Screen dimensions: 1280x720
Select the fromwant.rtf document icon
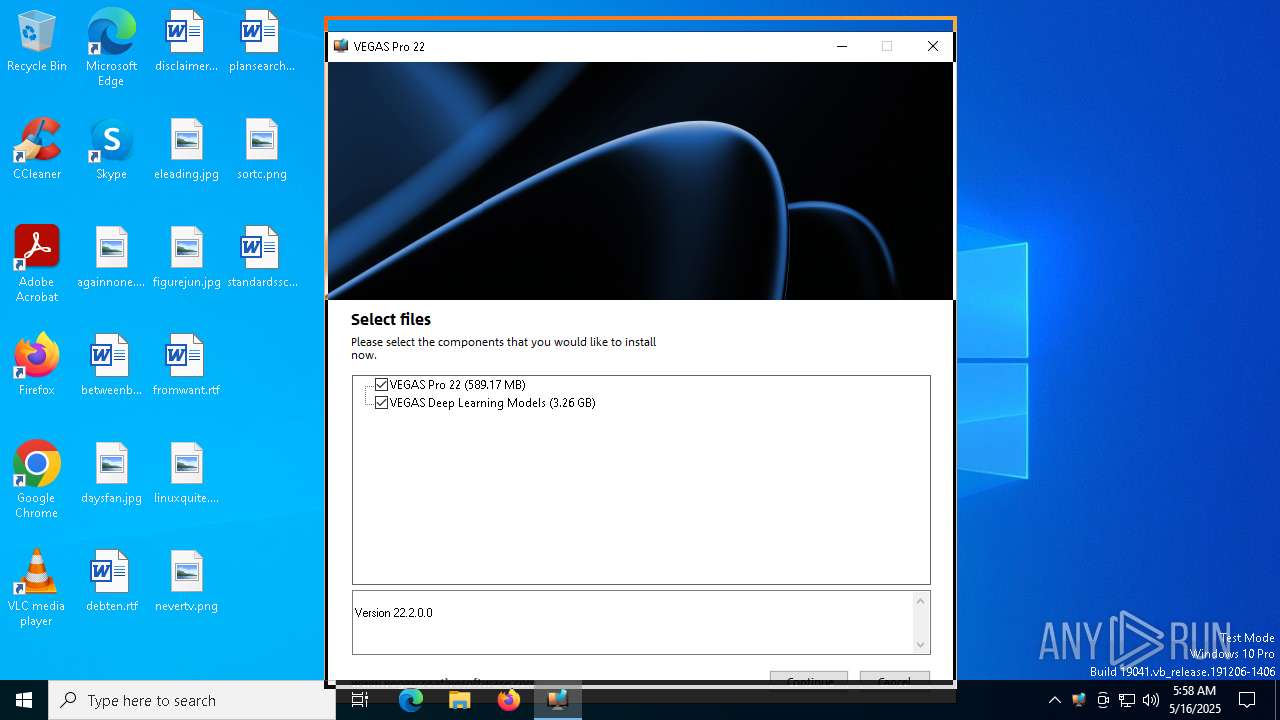coord(186,366)
